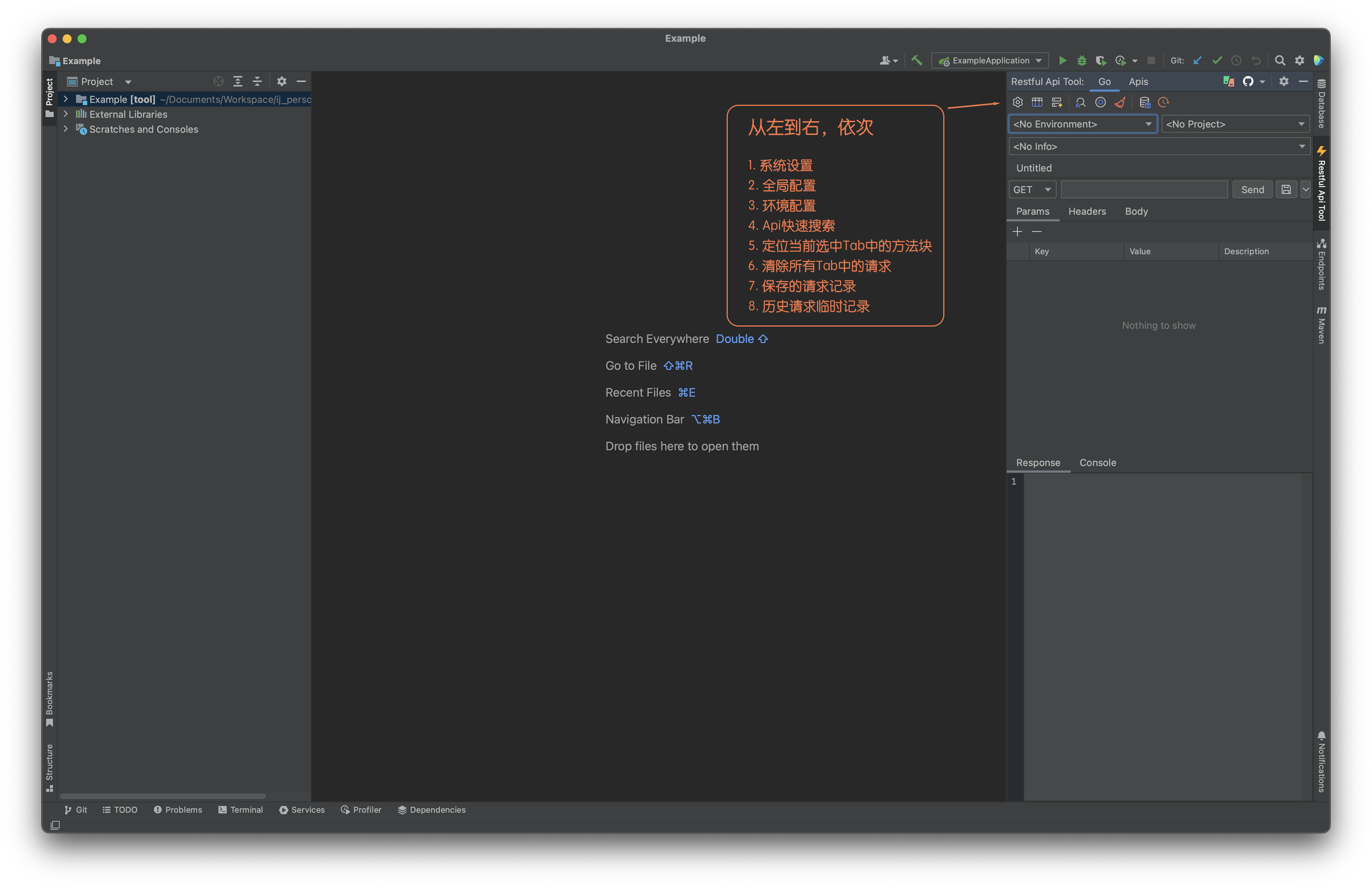Viewport: 1372px width, 888px height.
Task: Clear all tab requests with broom icon
Action: click(x=1121, y=102)
